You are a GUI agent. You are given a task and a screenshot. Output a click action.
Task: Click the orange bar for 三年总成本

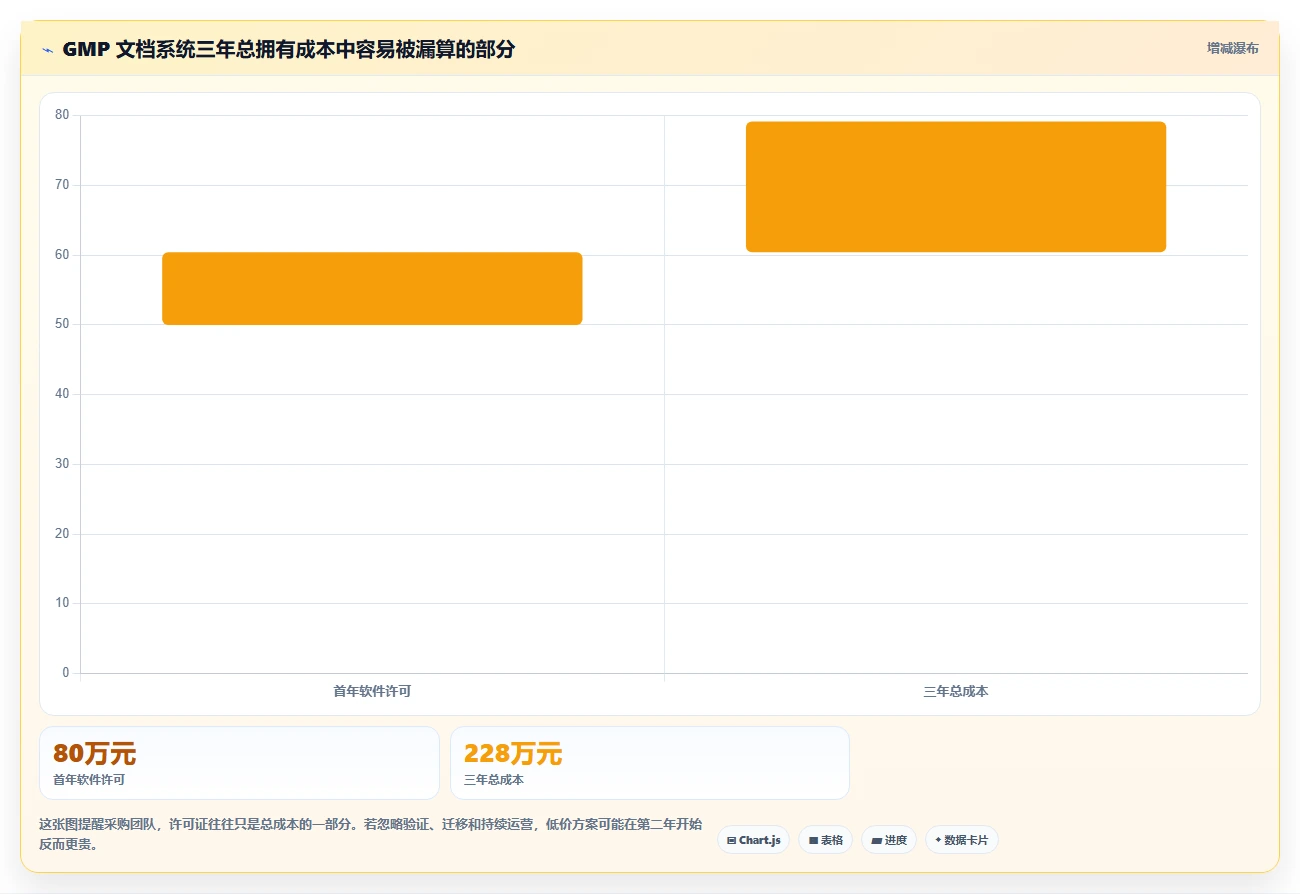click(x=956, y=187)
